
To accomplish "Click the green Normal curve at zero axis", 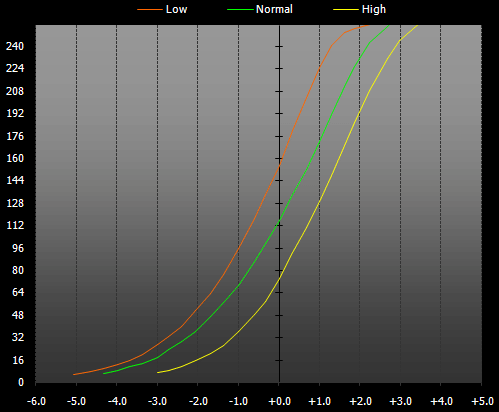I will [279, 220].
